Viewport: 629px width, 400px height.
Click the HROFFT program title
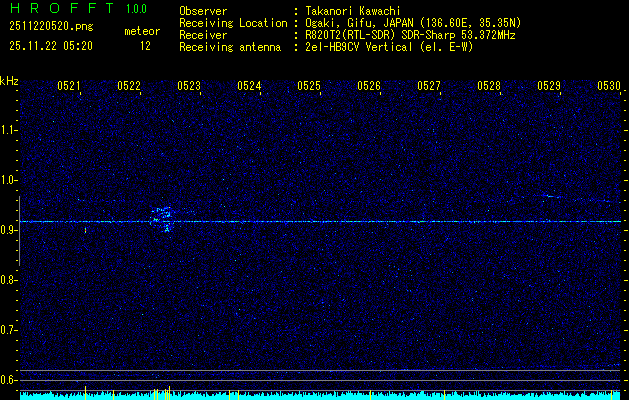point(62,8)
